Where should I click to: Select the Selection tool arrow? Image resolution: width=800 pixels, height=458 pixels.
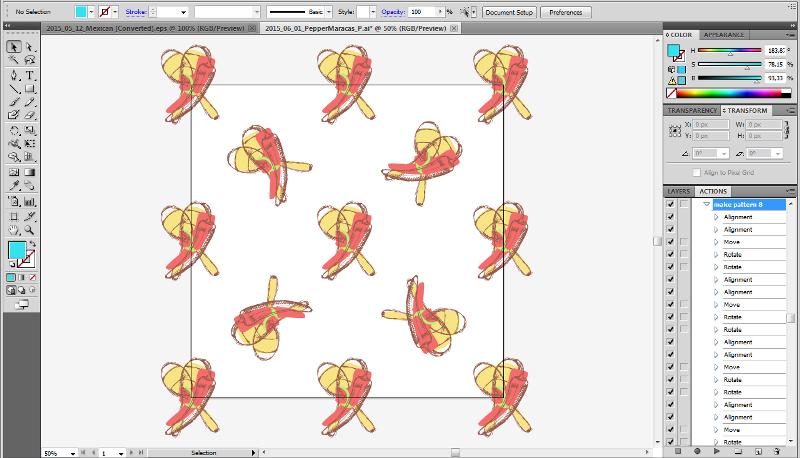click(x=14, y=47)
